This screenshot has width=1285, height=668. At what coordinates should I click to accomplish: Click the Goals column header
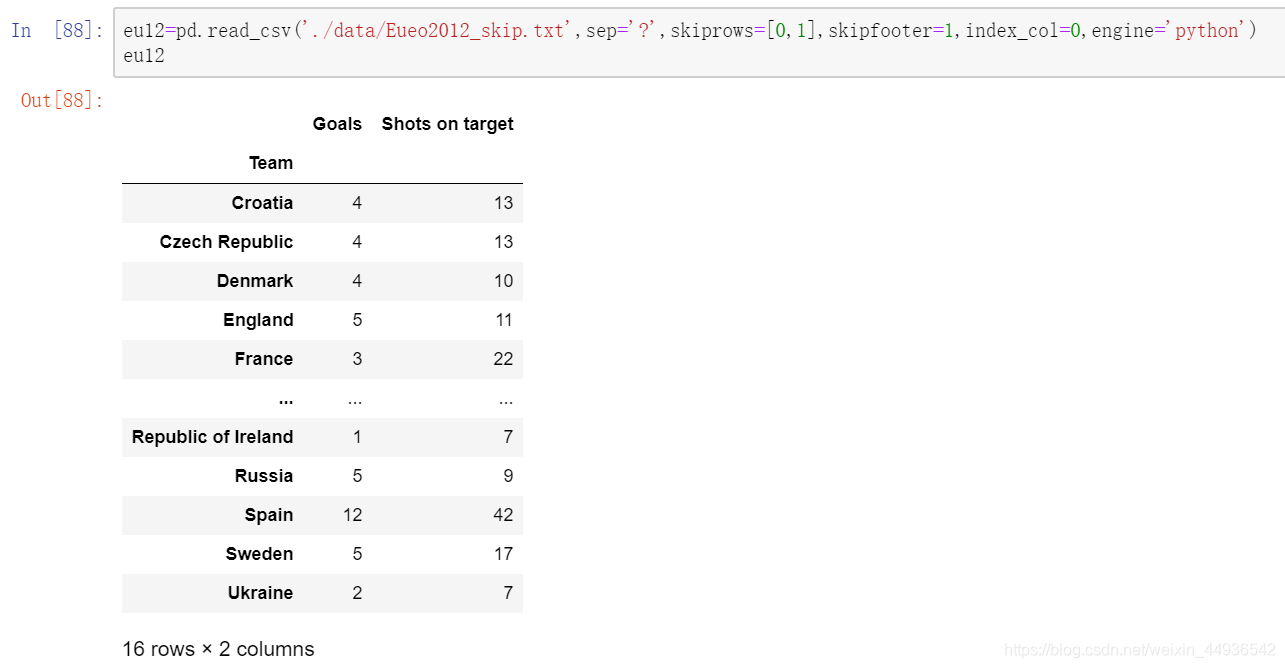point(337,124)
